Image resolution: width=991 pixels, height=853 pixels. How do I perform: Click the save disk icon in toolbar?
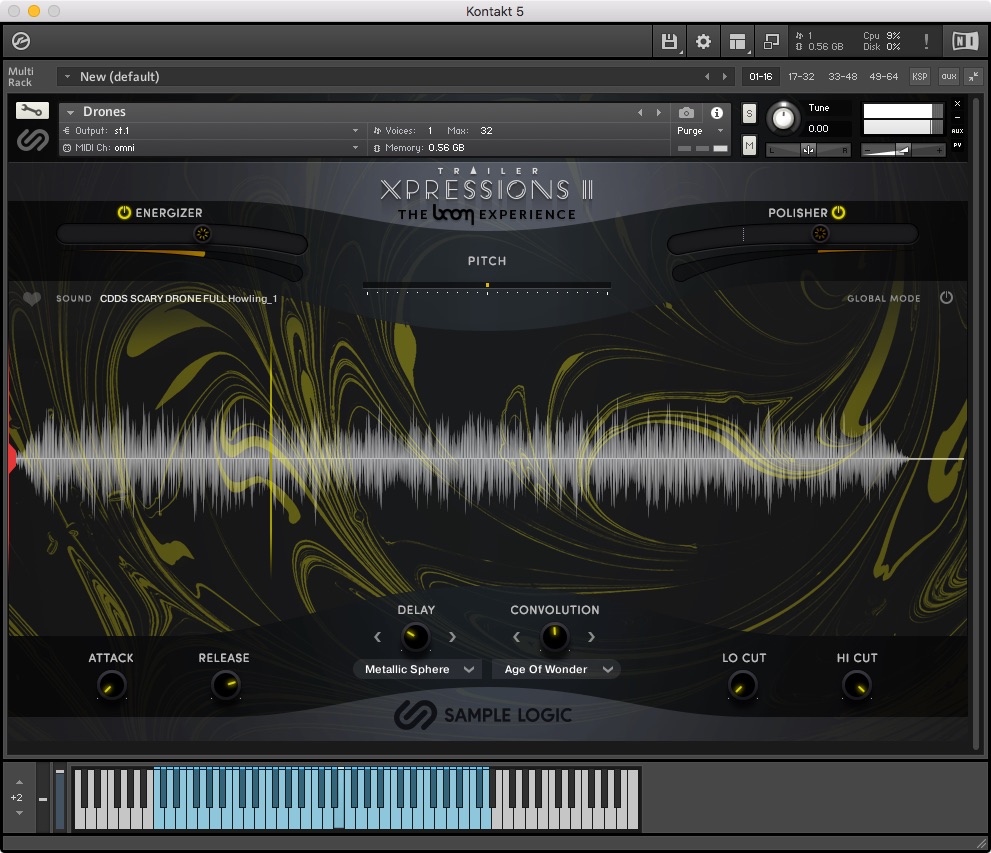click(669, 42)
